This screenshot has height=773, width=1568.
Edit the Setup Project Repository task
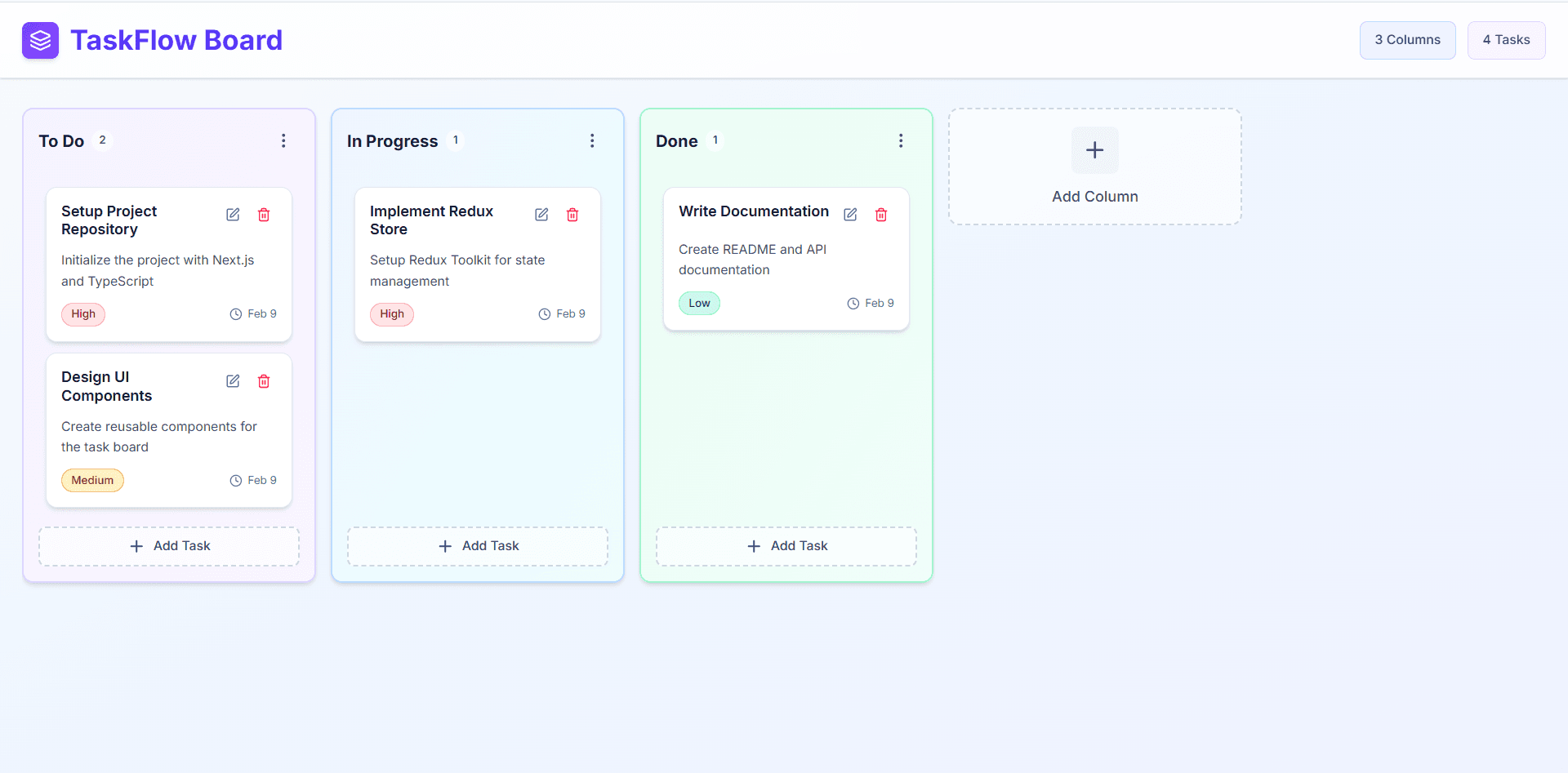click(x=233, y=214)
